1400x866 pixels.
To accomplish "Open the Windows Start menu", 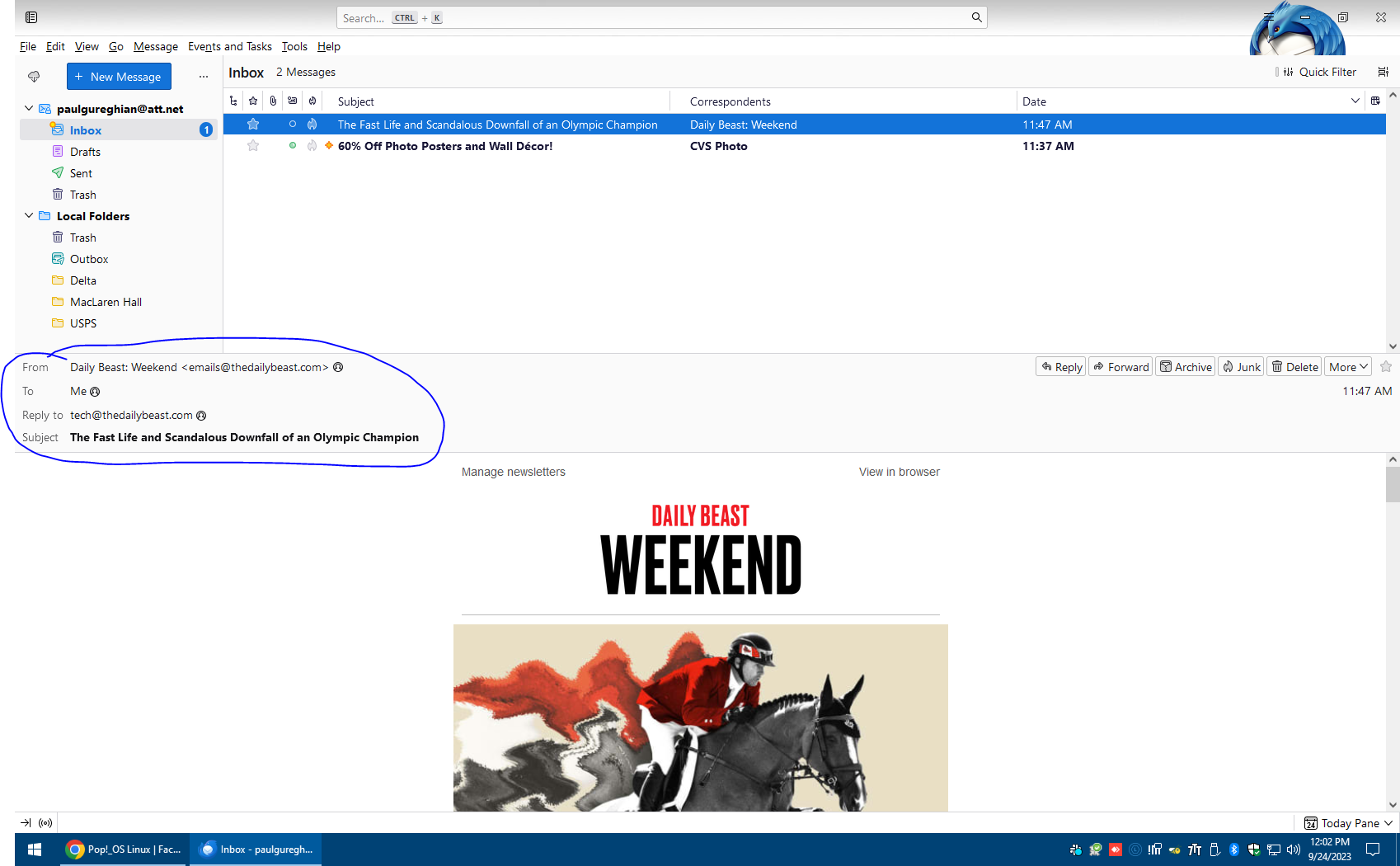I will point(35,850).
